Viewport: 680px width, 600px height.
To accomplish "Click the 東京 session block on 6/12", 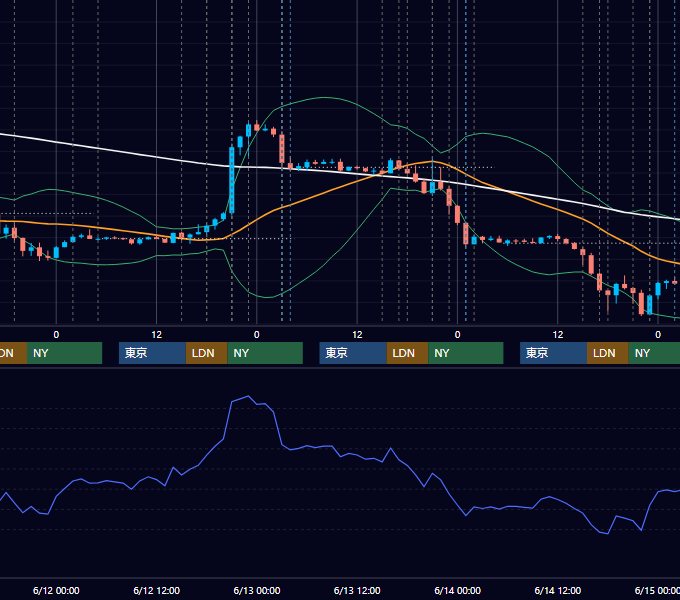I will click(152, 353).
